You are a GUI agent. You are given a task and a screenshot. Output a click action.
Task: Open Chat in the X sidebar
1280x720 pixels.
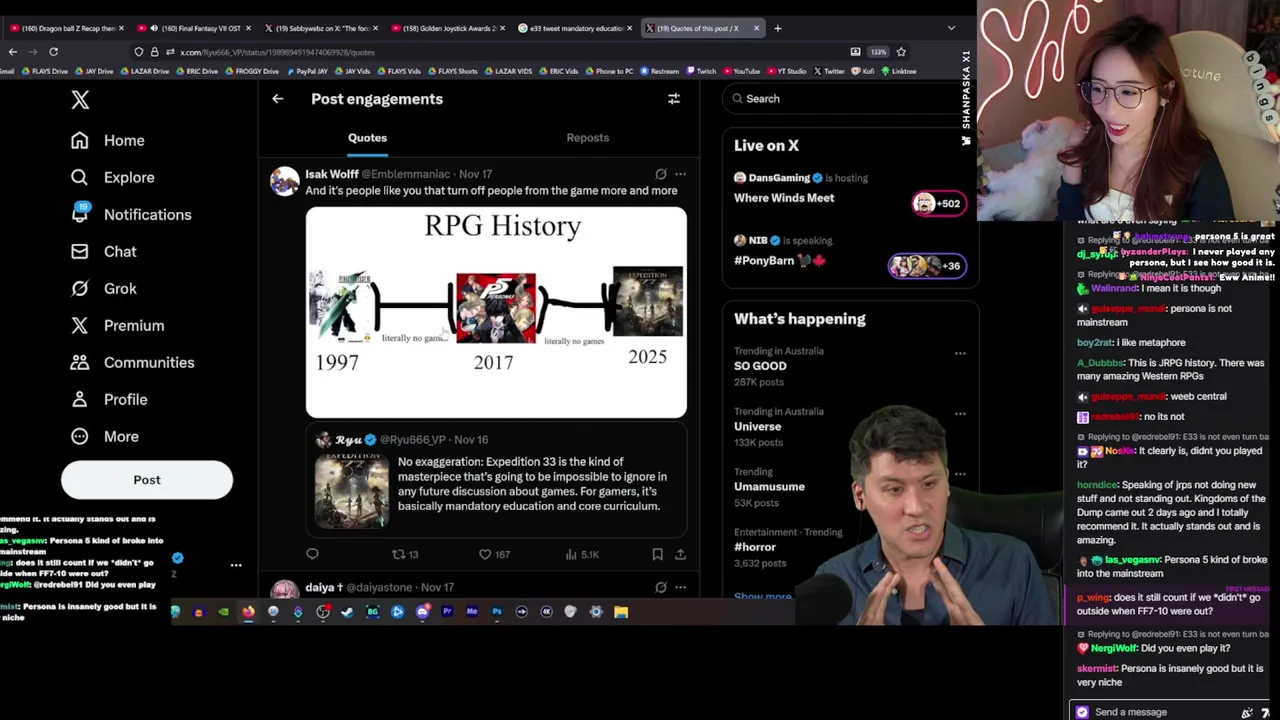click(x=104, y=251)
